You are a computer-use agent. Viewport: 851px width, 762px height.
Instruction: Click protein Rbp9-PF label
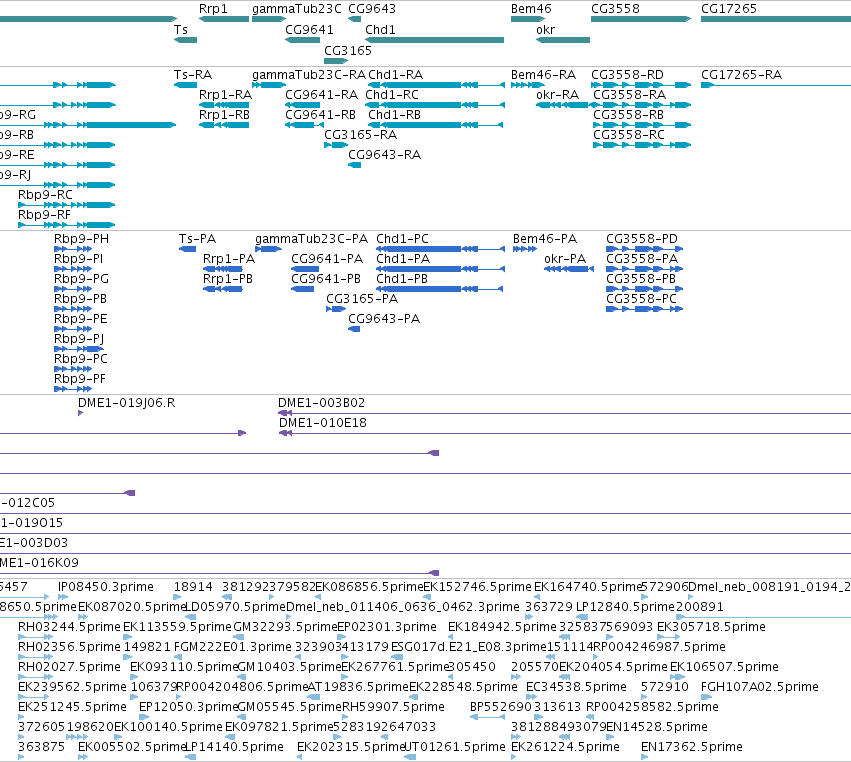(x=79, y=379)
